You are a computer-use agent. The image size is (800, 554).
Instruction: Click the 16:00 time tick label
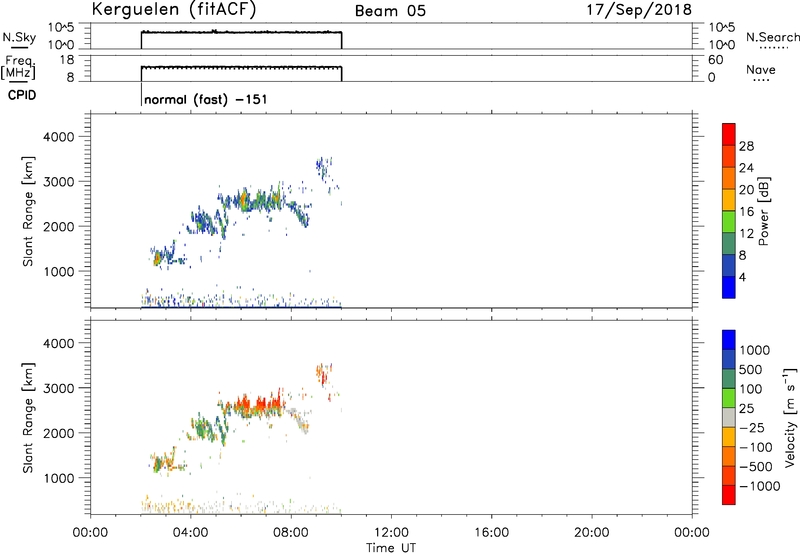point(491,533)
